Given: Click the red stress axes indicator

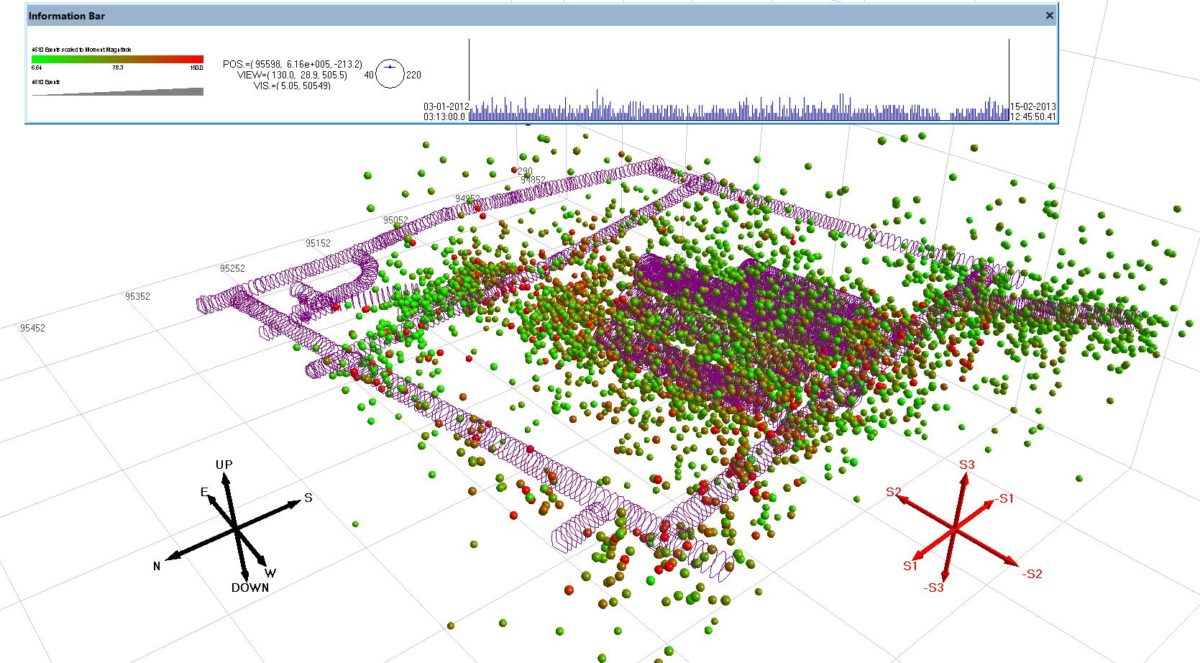Looking at the screenshot, I should coord(955,526).
